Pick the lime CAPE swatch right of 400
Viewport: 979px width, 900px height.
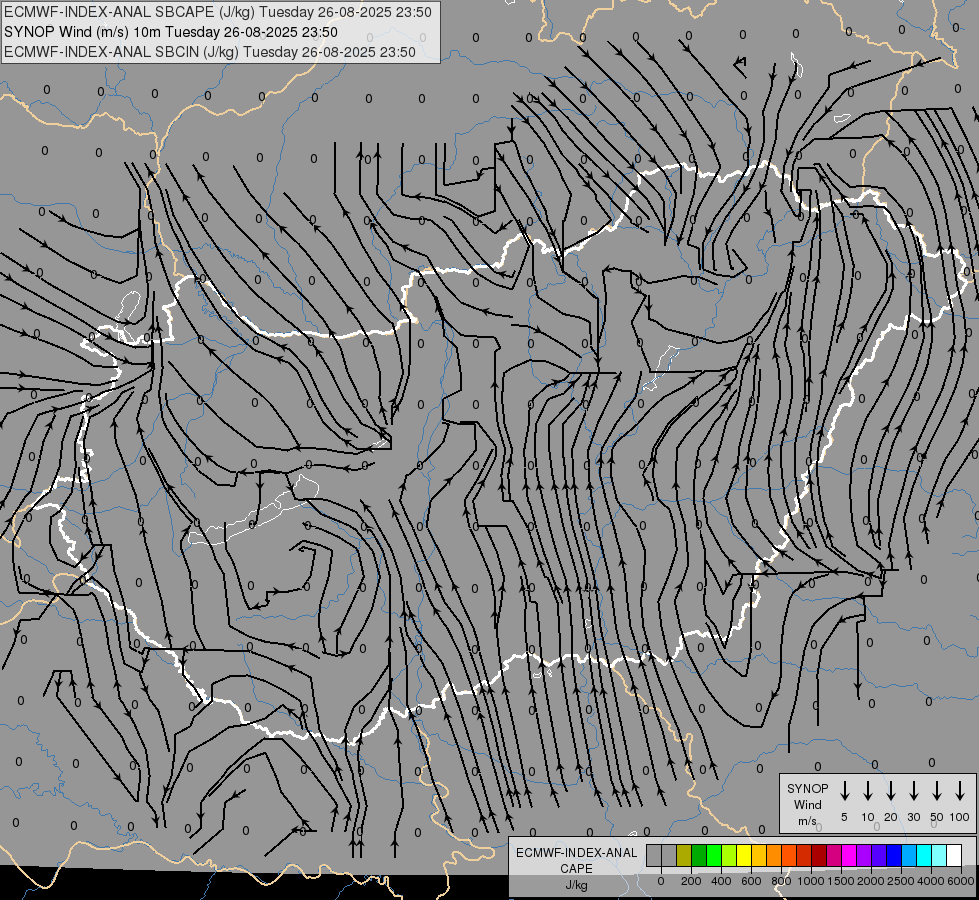[x=729, y=856]
